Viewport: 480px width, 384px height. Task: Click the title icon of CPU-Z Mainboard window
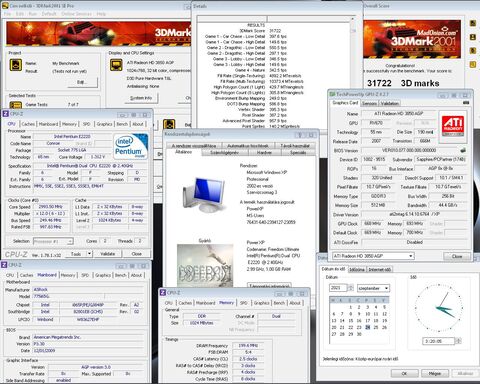[4, 265]
